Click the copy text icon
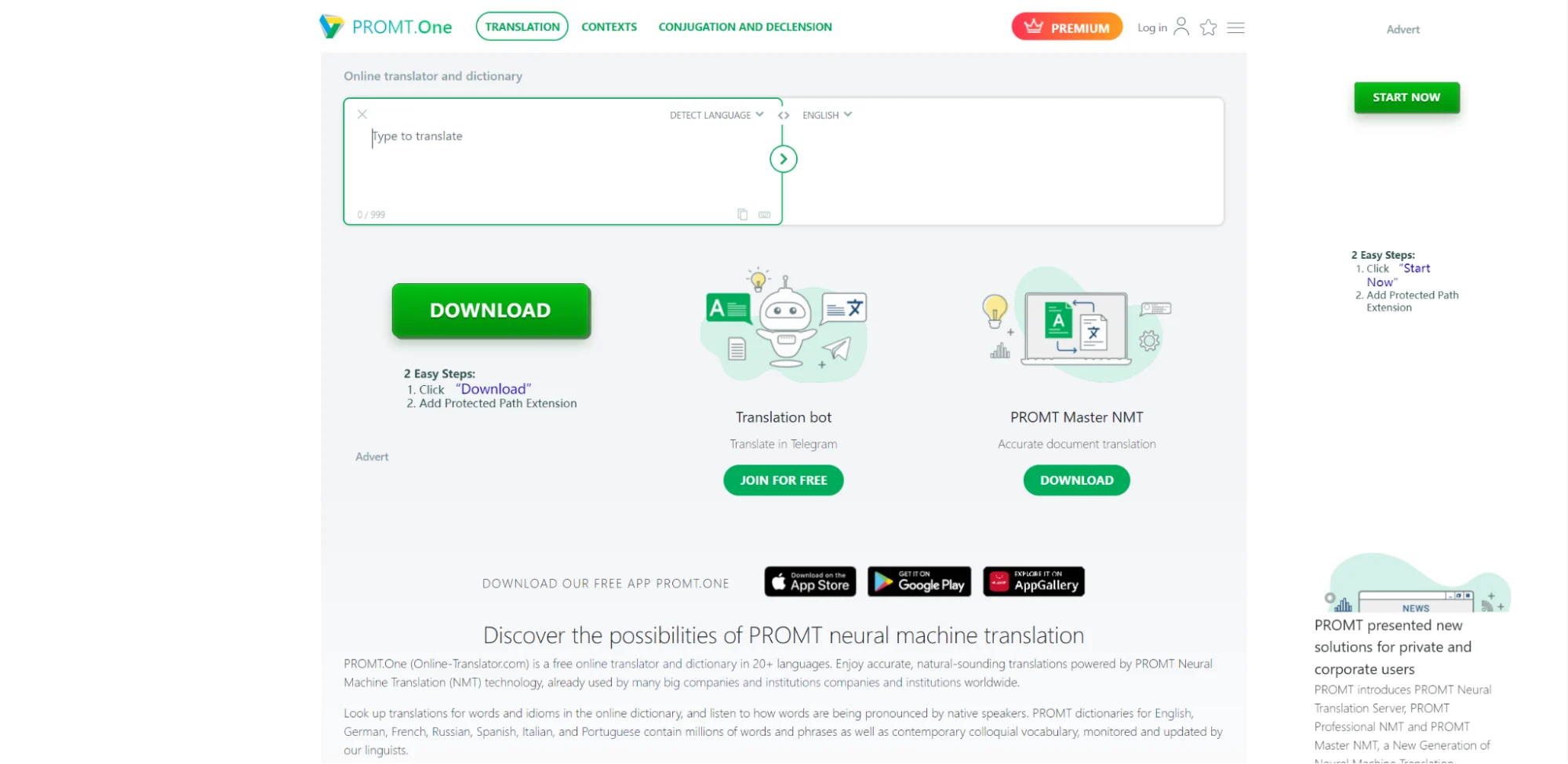Screen dimensions: 1568x764 point(743,214)
